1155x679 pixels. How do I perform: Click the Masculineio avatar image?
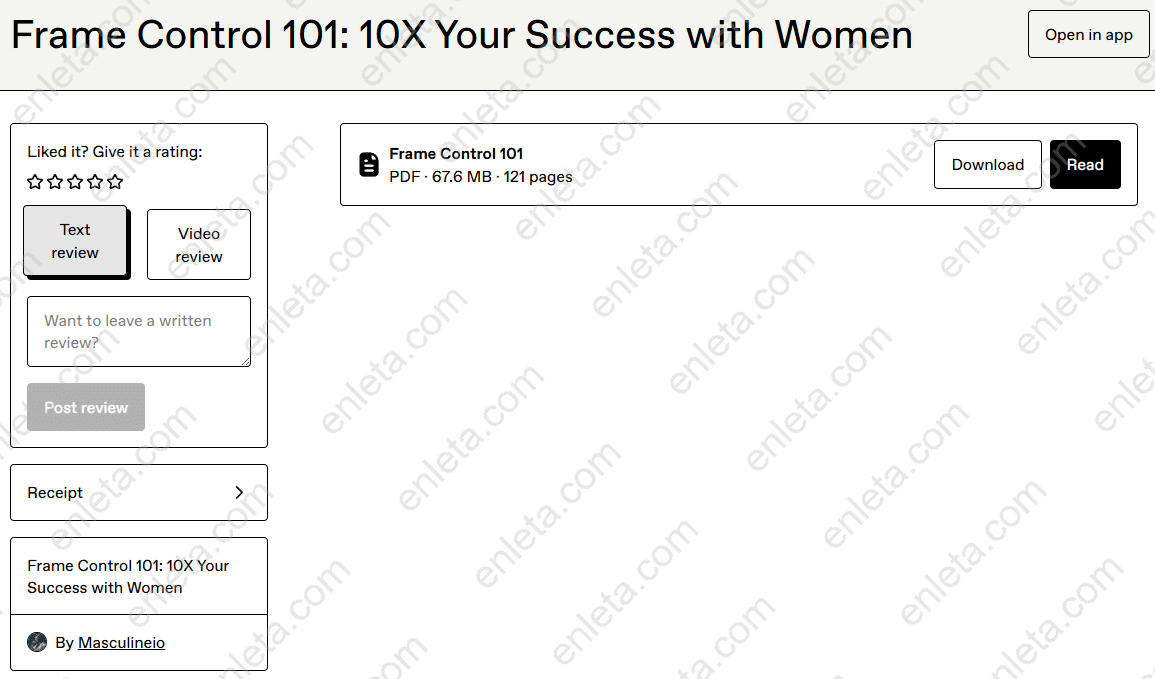coord(37,642)
